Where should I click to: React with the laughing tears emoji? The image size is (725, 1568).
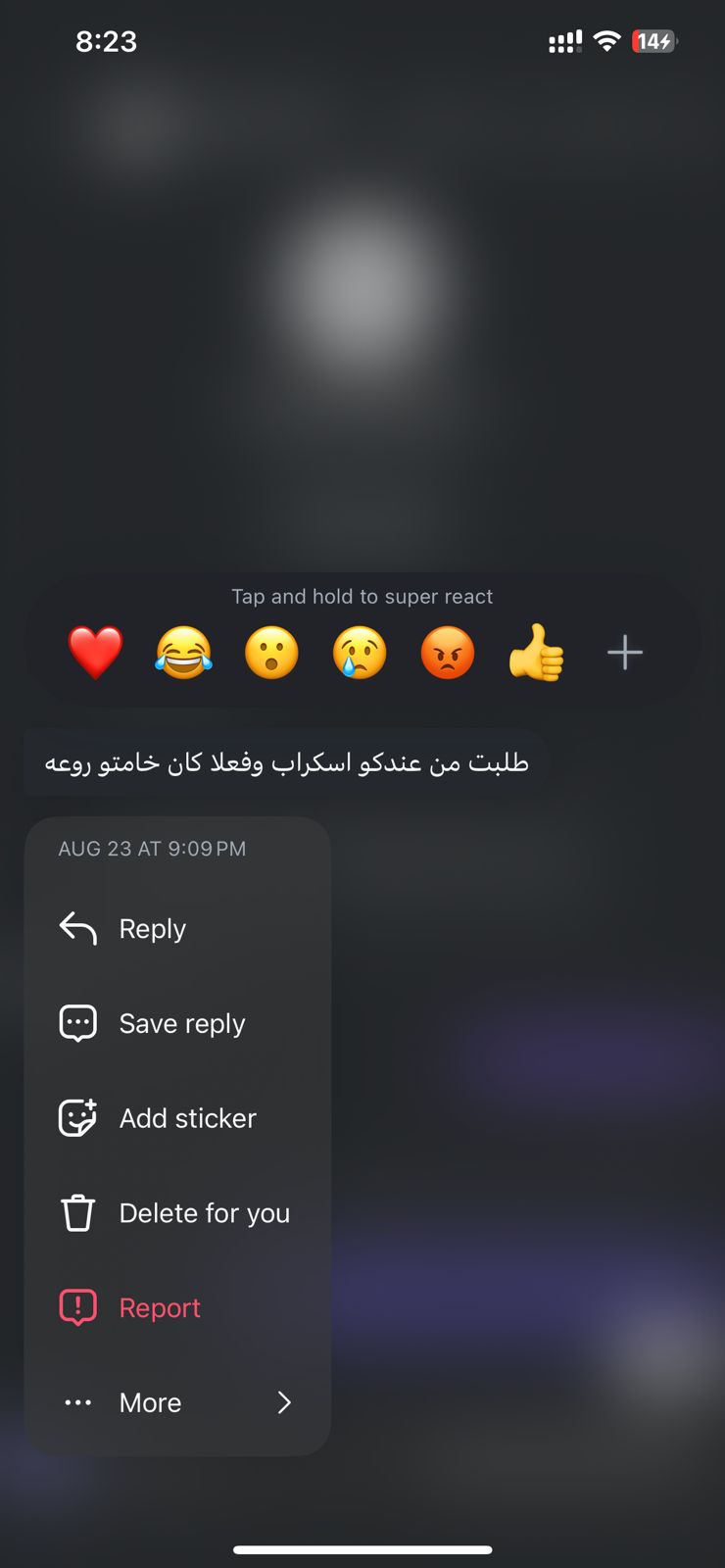coord(183,653)
